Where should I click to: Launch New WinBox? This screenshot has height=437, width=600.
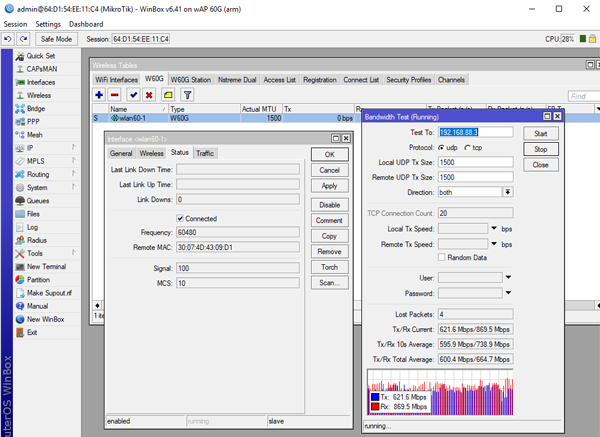click(45, 319)
